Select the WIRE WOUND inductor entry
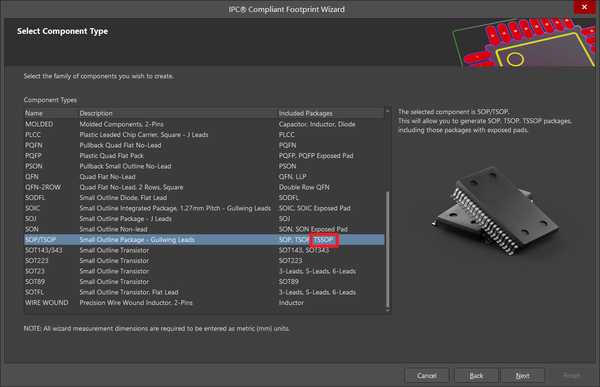The width and height of the screenshot is (600, 387). tap(204, 302)
